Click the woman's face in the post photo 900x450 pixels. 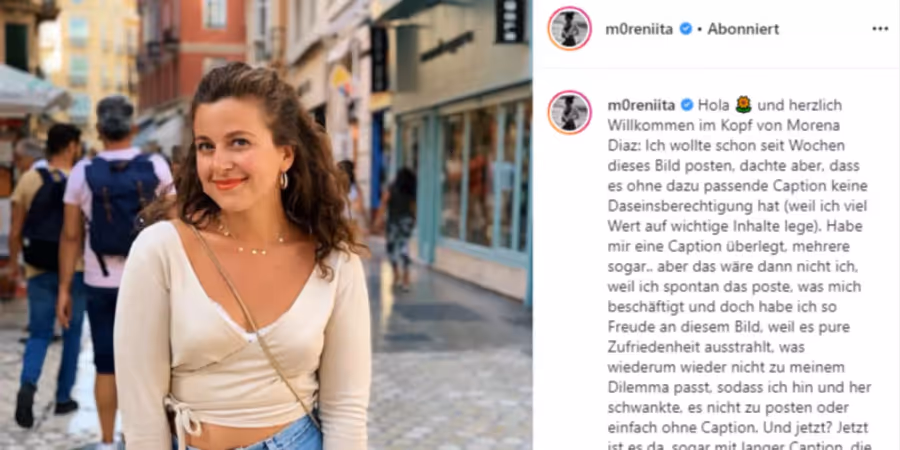232,152
